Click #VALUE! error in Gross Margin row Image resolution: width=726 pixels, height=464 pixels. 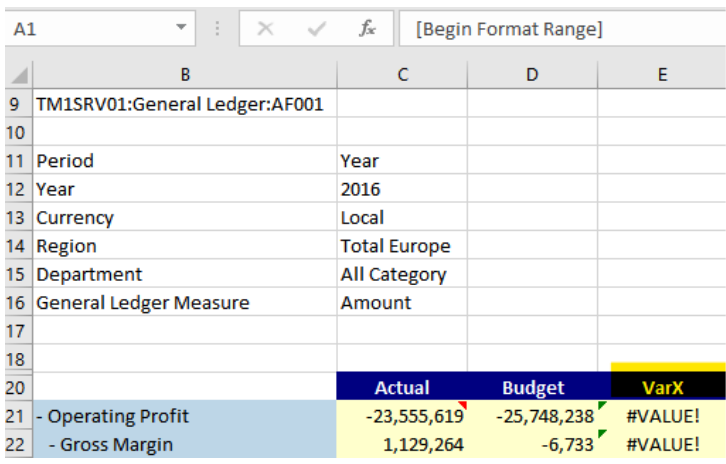point(662,444)
